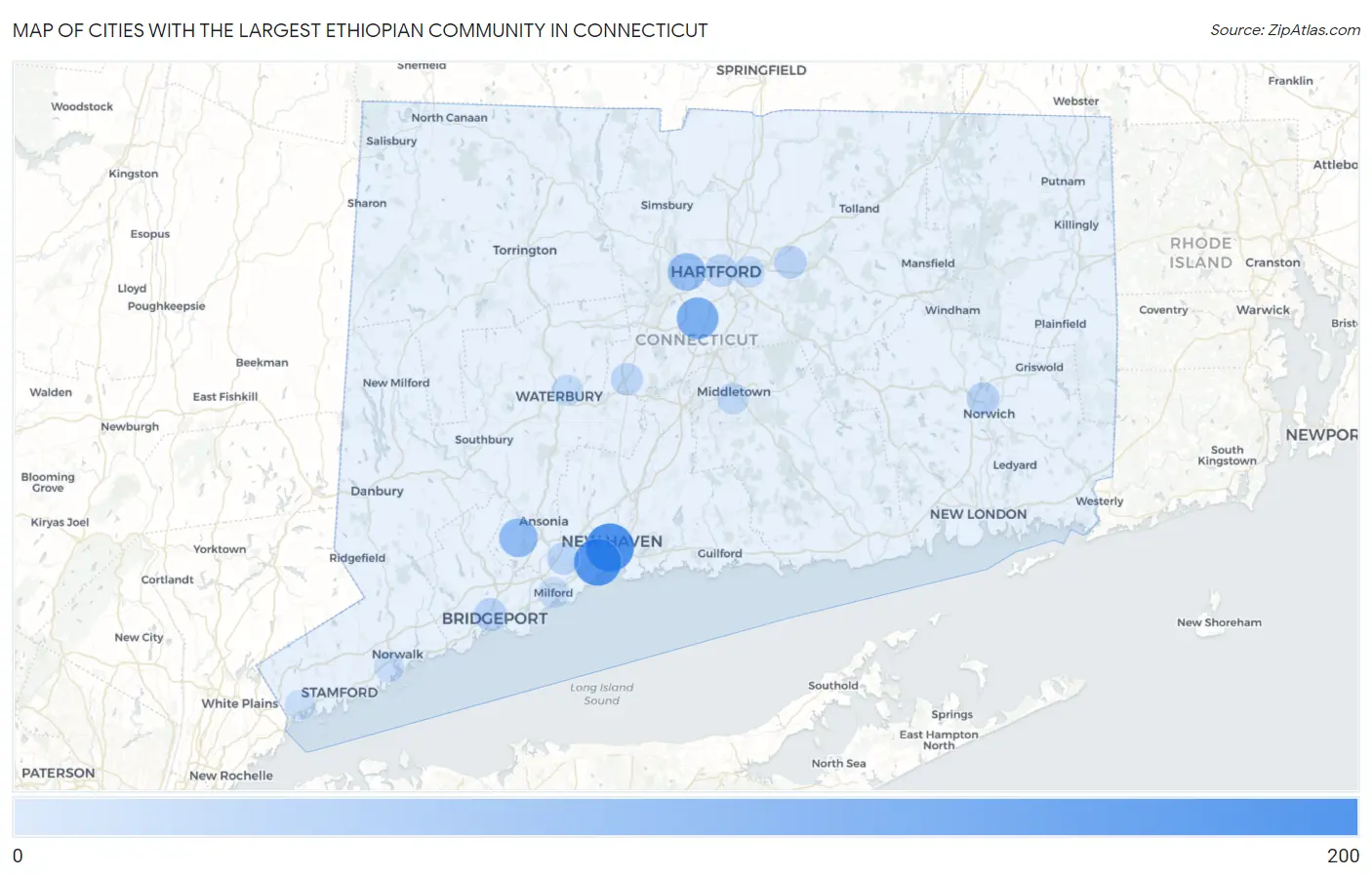The height and width of the screenshot is (877, 1372).
Task: Click the Sharon map label
Action: (x=367, y=204)
